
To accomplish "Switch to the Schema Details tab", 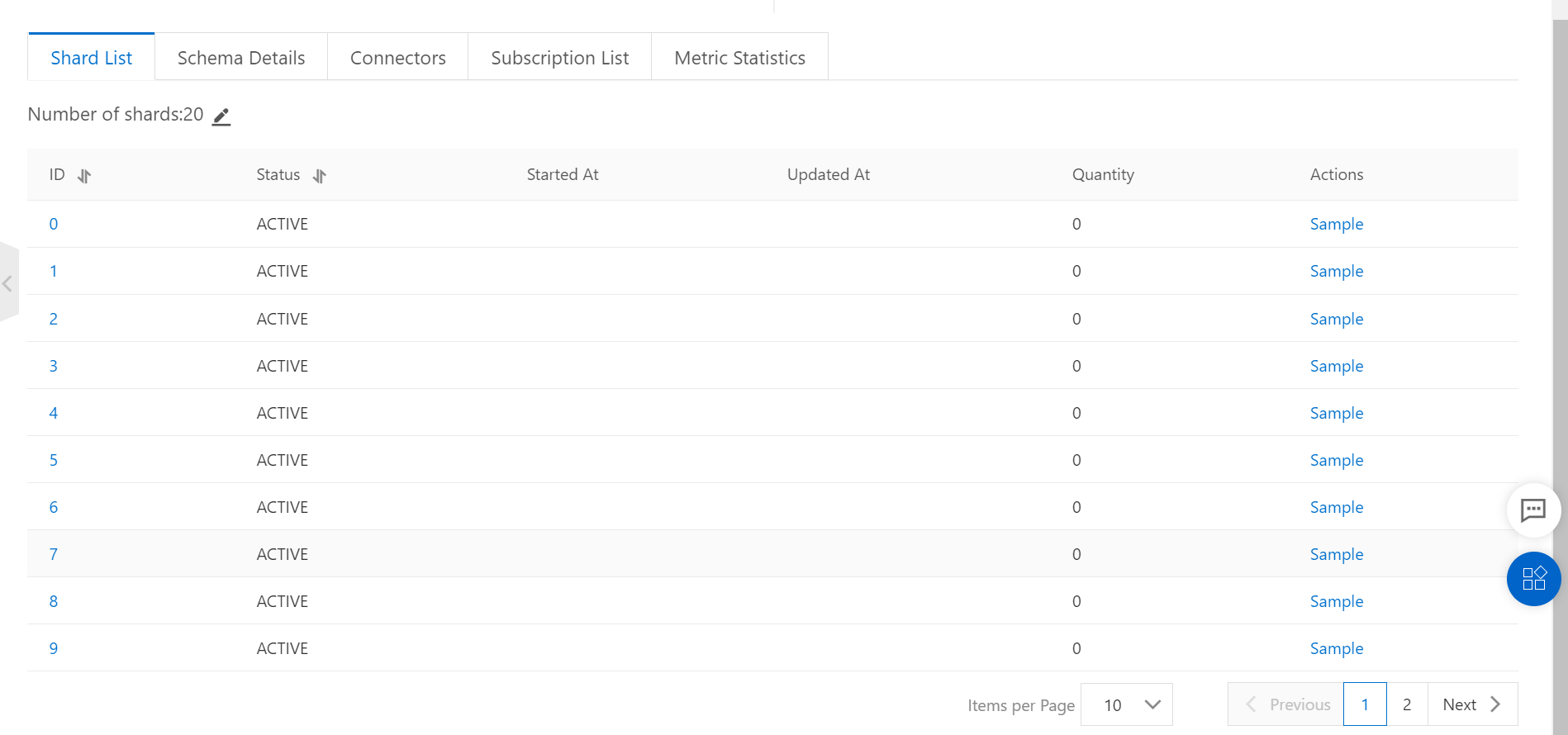I will click(x=241, y=57).
